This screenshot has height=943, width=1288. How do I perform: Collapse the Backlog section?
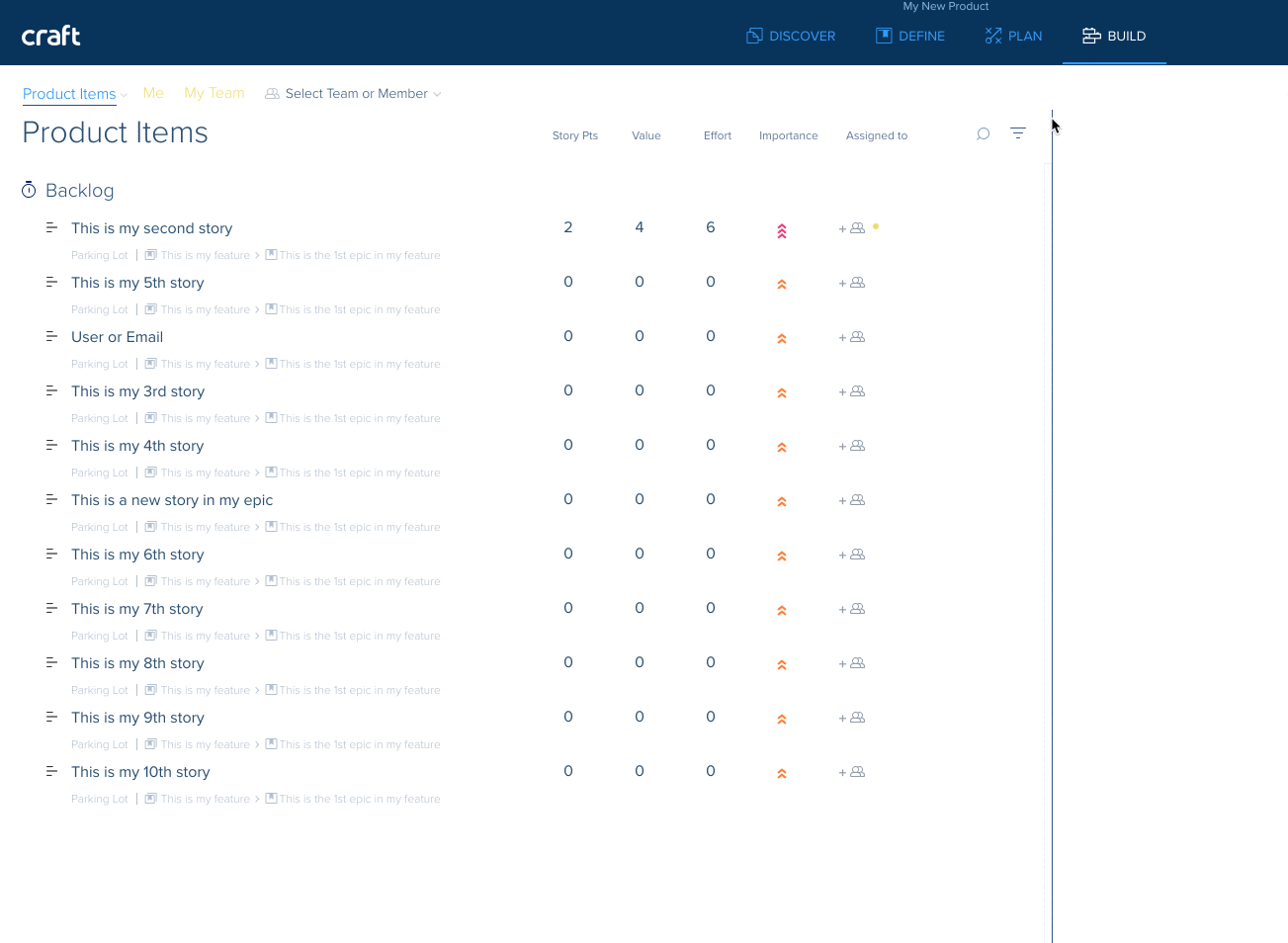point(79,191)
